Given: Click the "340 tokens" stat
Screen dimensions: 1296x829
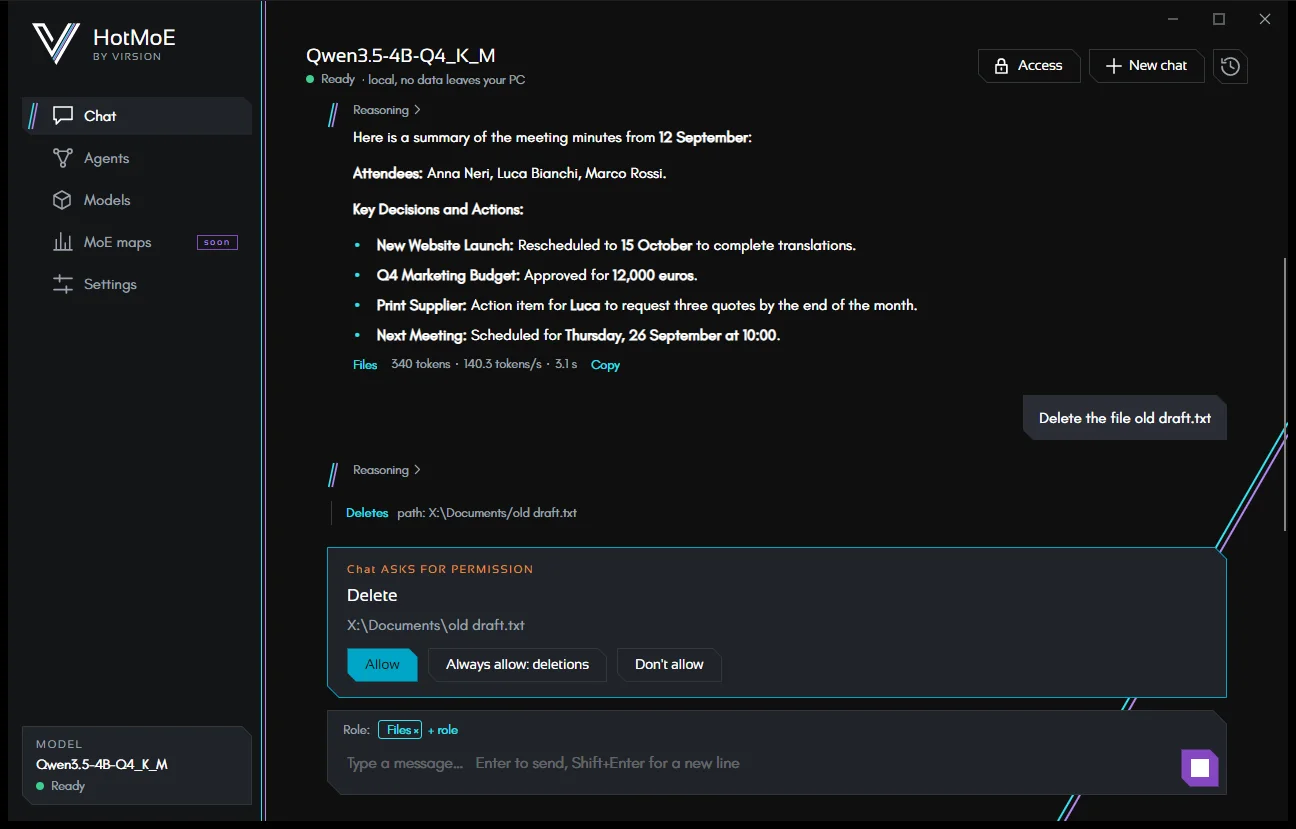Looking at the screenshot, I should (421, 365).
